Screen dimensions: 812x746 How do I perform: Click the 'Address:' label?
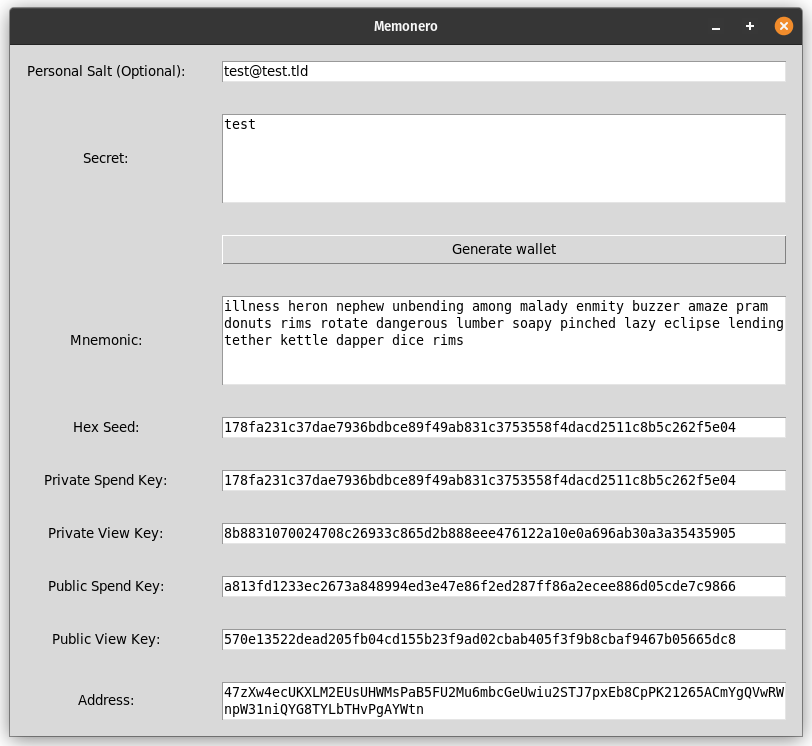pyautogui.click(x=106, y=700)
